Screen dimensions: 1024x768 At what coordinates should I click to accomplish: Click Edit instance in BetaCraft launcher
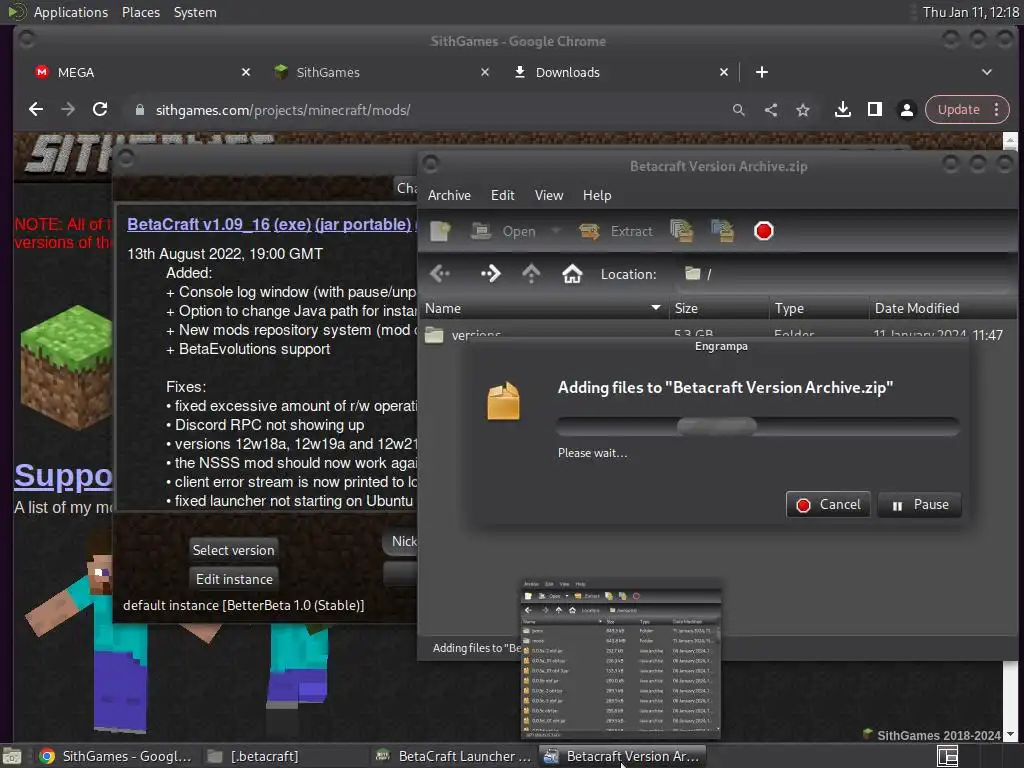click(x=234, y=579)
